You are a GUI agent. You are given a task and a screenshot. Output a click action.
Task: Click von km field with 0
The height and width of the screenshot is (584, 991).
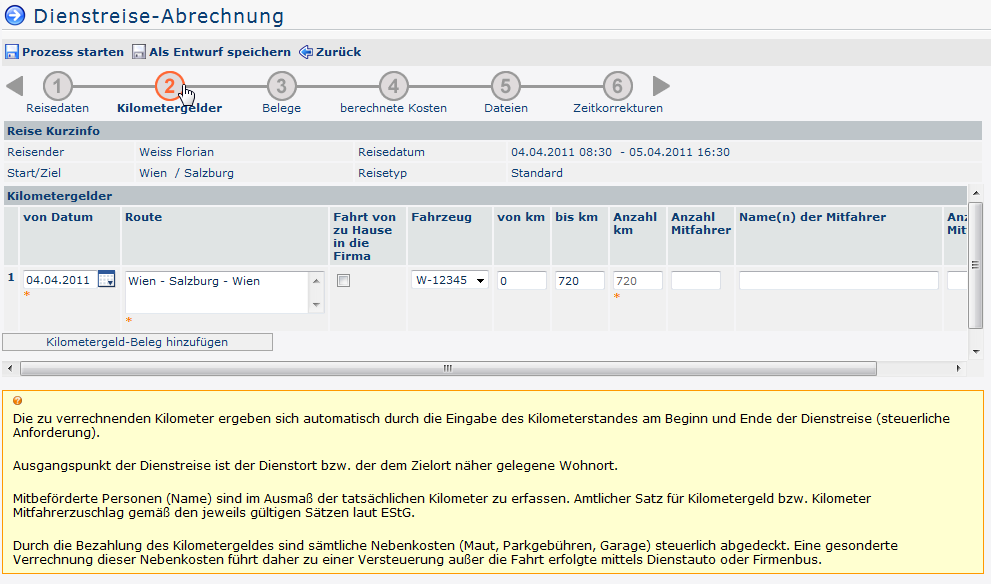click(521, 281)
